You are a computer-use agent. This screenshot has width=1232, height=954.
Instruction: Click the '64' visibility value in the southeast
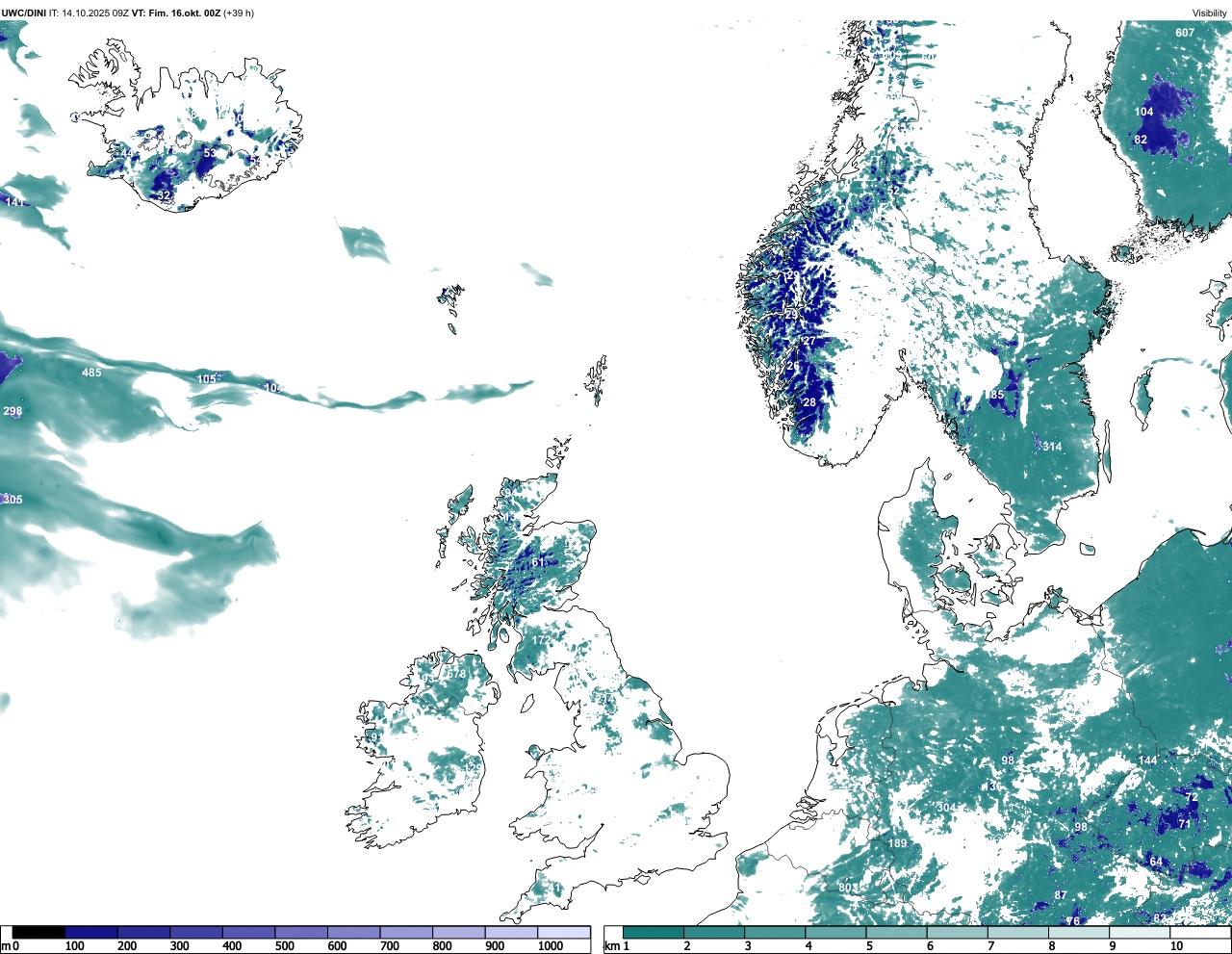click(x=1156, y=862)
